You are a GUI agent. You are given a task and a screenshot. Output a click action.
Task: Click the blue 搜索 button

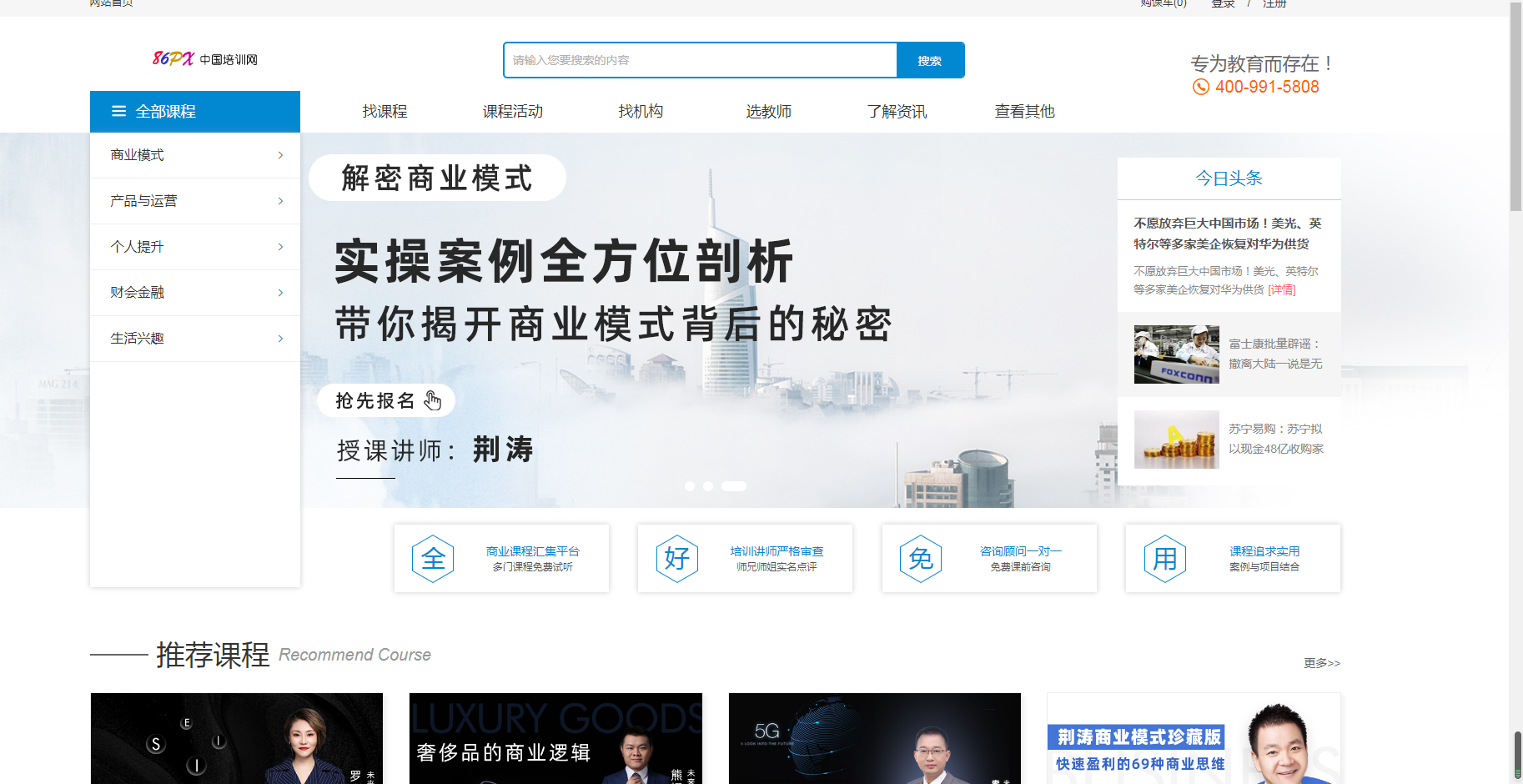pos(930,60)
